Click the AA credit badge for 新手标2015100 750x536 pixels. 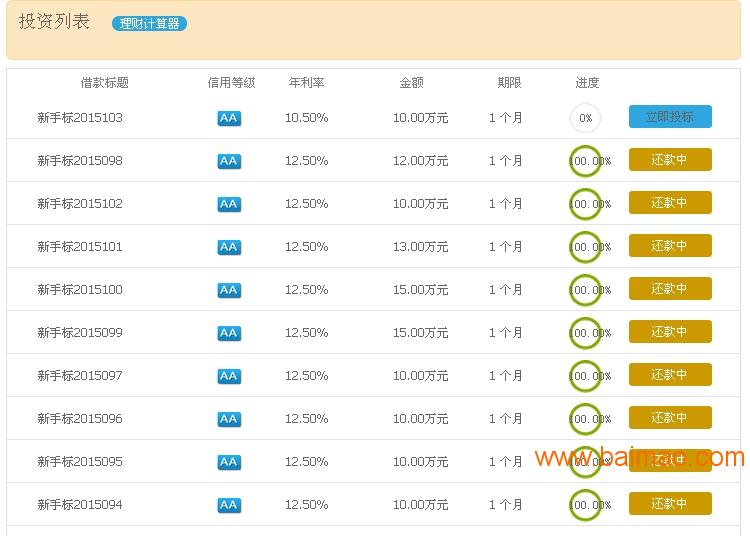point(229,290)
